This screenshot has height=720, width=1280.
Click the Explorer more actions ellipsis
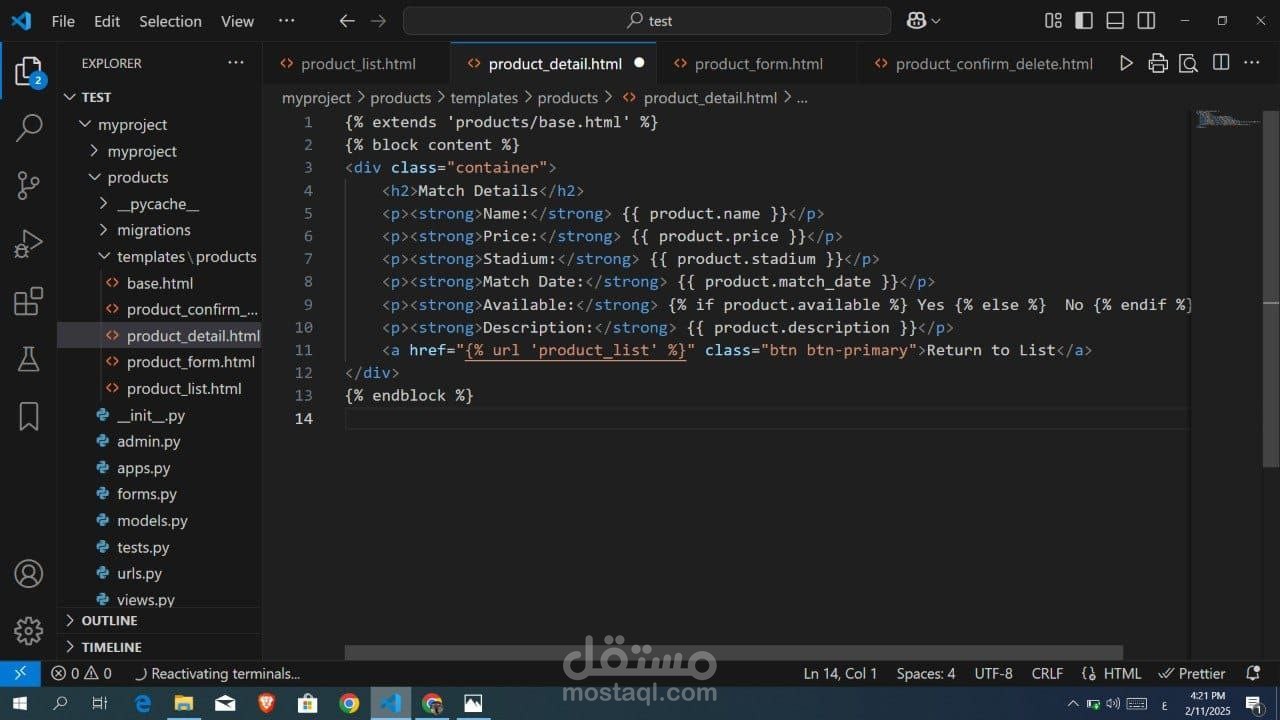pyautogui.click(x=236, y=63)
